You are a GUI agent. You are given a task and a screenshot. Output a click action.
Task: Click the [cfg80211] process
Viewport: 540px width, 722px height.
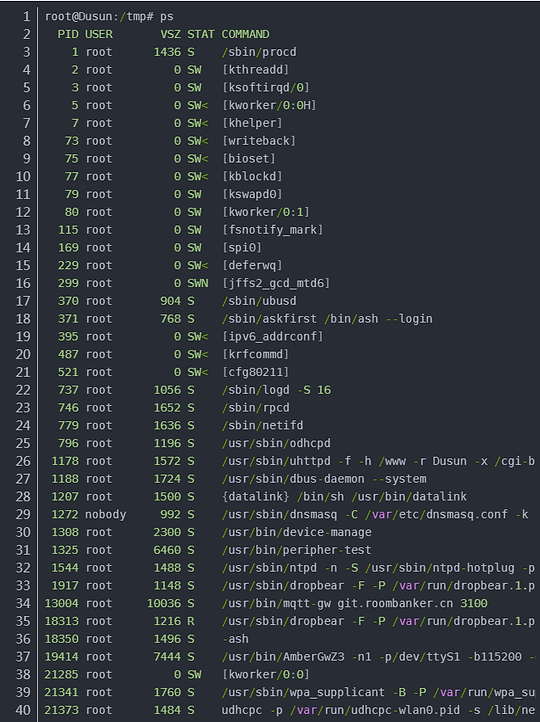(x=255, y=372)
